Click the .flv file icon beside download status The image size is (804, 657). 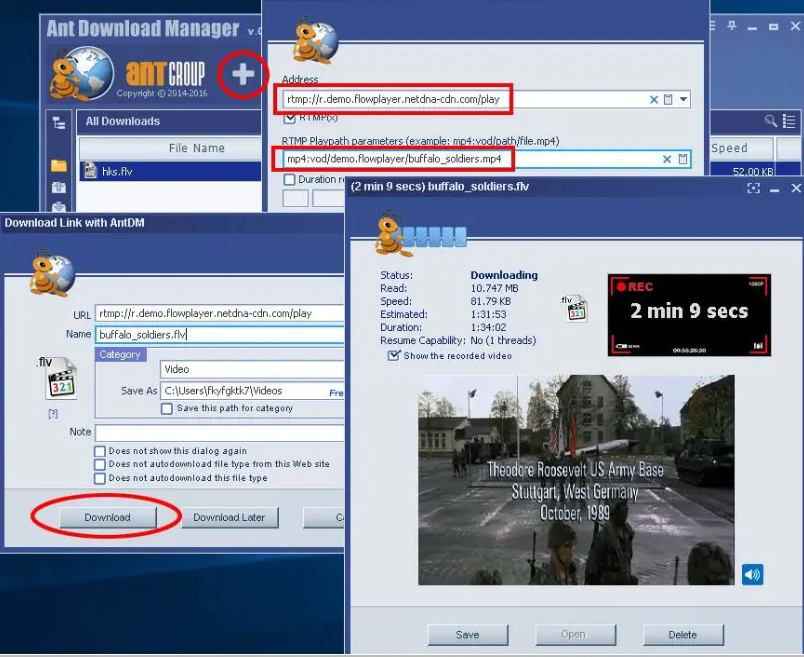[x=576, y=308]
